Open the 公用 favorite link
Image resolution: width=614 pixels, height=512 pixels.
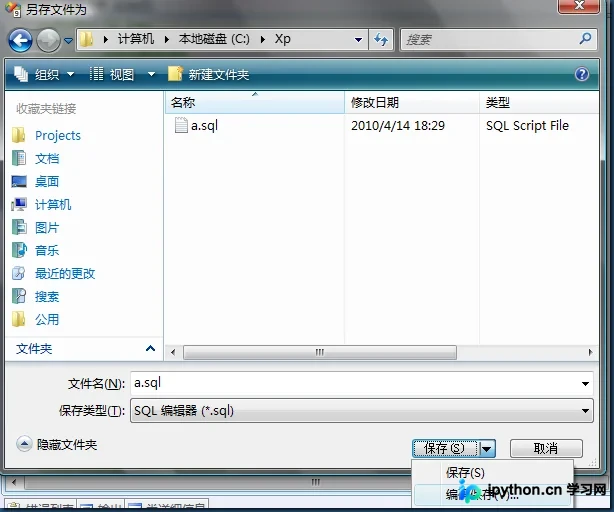point(47,320)
